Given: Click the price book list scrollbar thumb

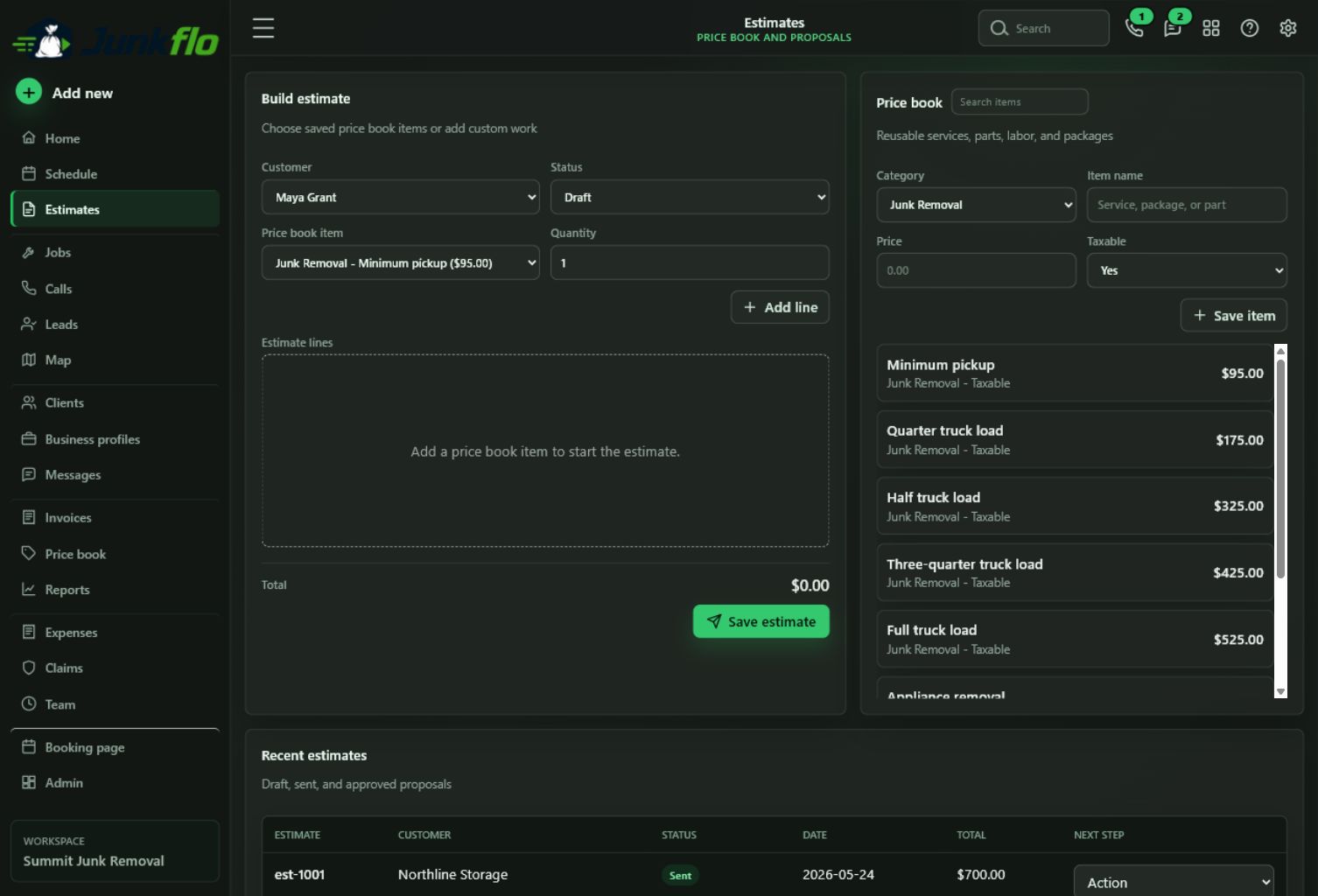Looking at the screenshot, I should click(x=1280, y=468).
